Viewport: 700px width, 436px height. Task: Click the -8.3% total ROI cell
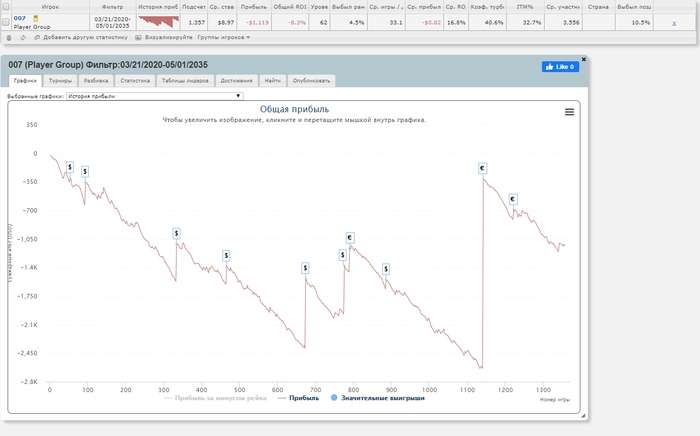tap(290, 22)
